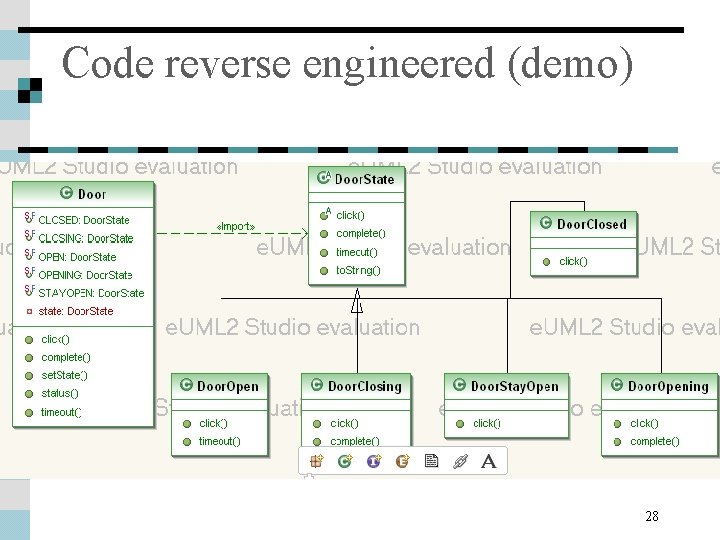Select abstract click() method in DoorState
Image resolution: width=720 pixels, height=540 pixels.
(343, 214)
